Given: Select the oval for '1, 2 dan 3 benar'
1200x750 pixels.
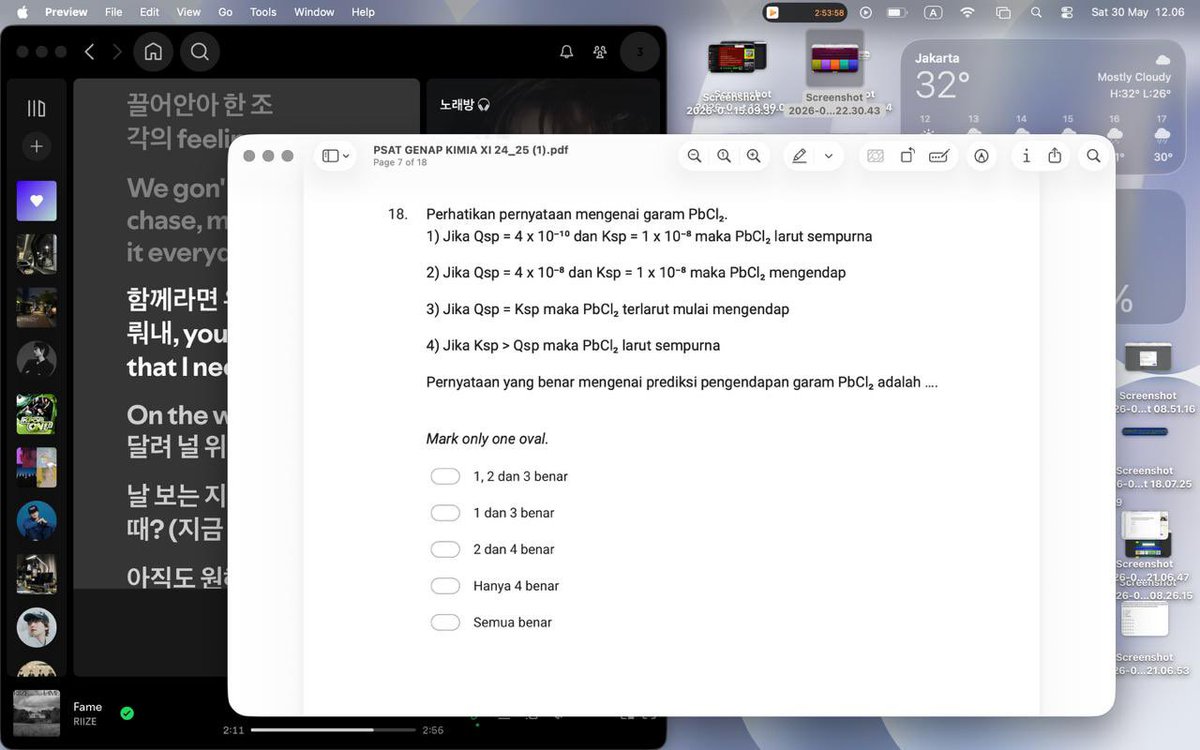Looking at the screenshot, I should pos(445,476).
